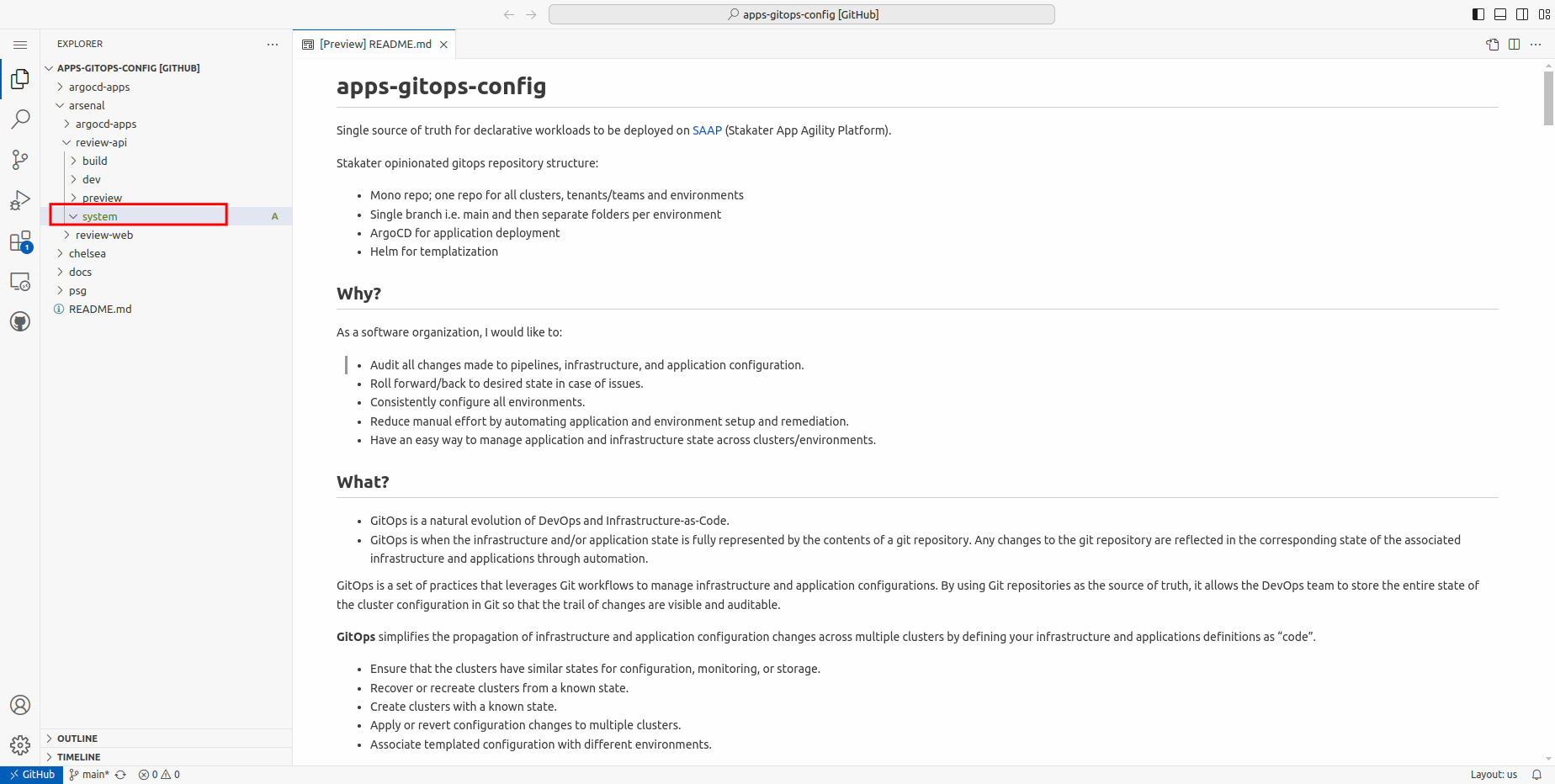1555x784 pixels.
Task: Open the Accounts menu icon
Action: [x=20, y=705]
